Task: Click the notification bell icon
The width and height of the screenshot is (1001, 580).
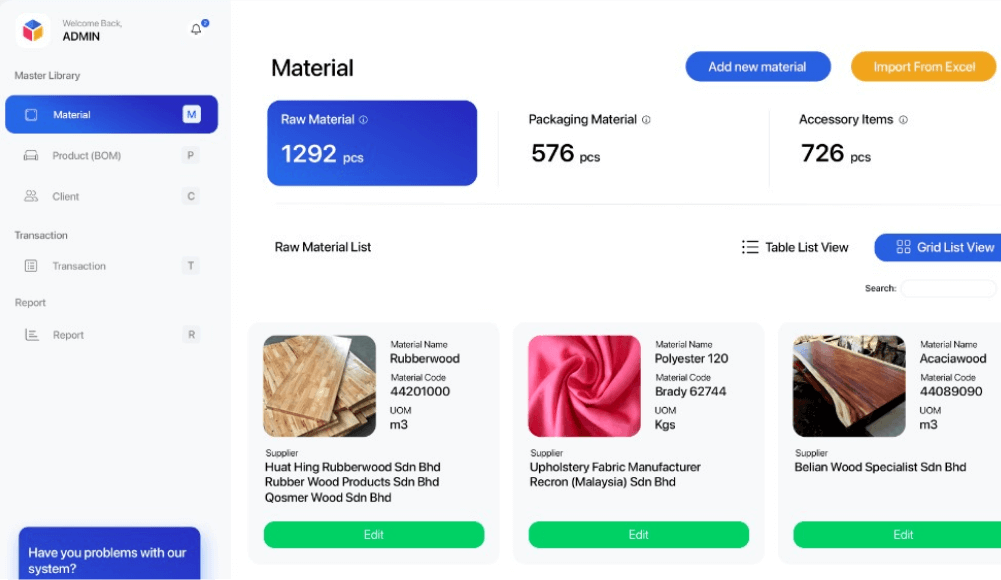Action: point(196,30)
